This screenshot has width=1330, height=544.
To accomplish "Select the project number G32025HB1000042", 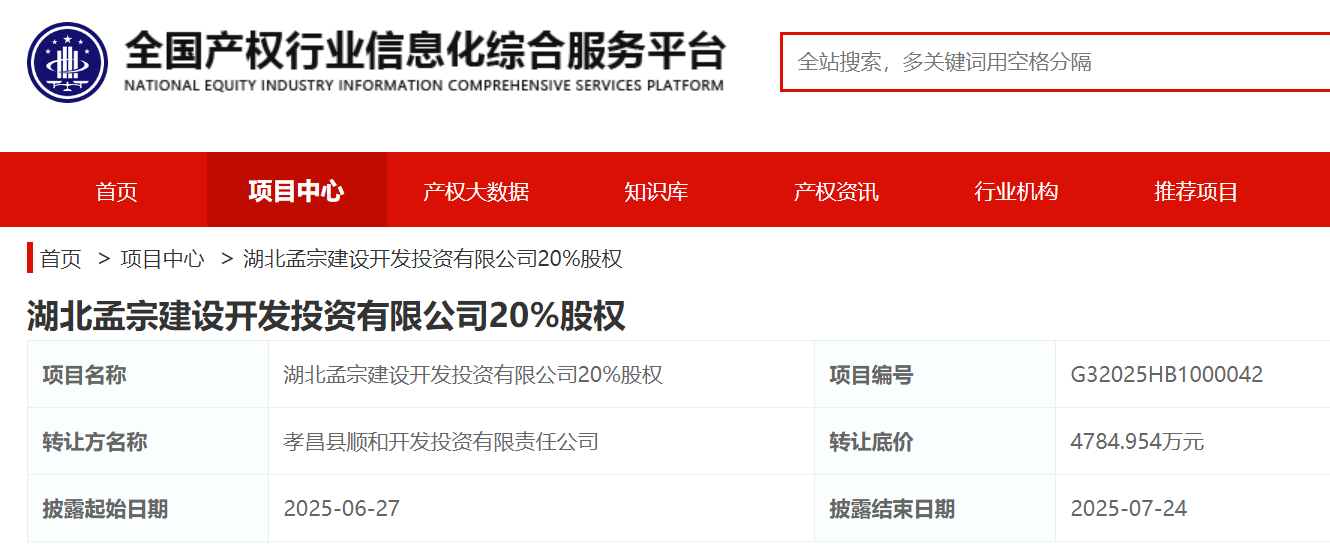I will tap(1167, 375).
